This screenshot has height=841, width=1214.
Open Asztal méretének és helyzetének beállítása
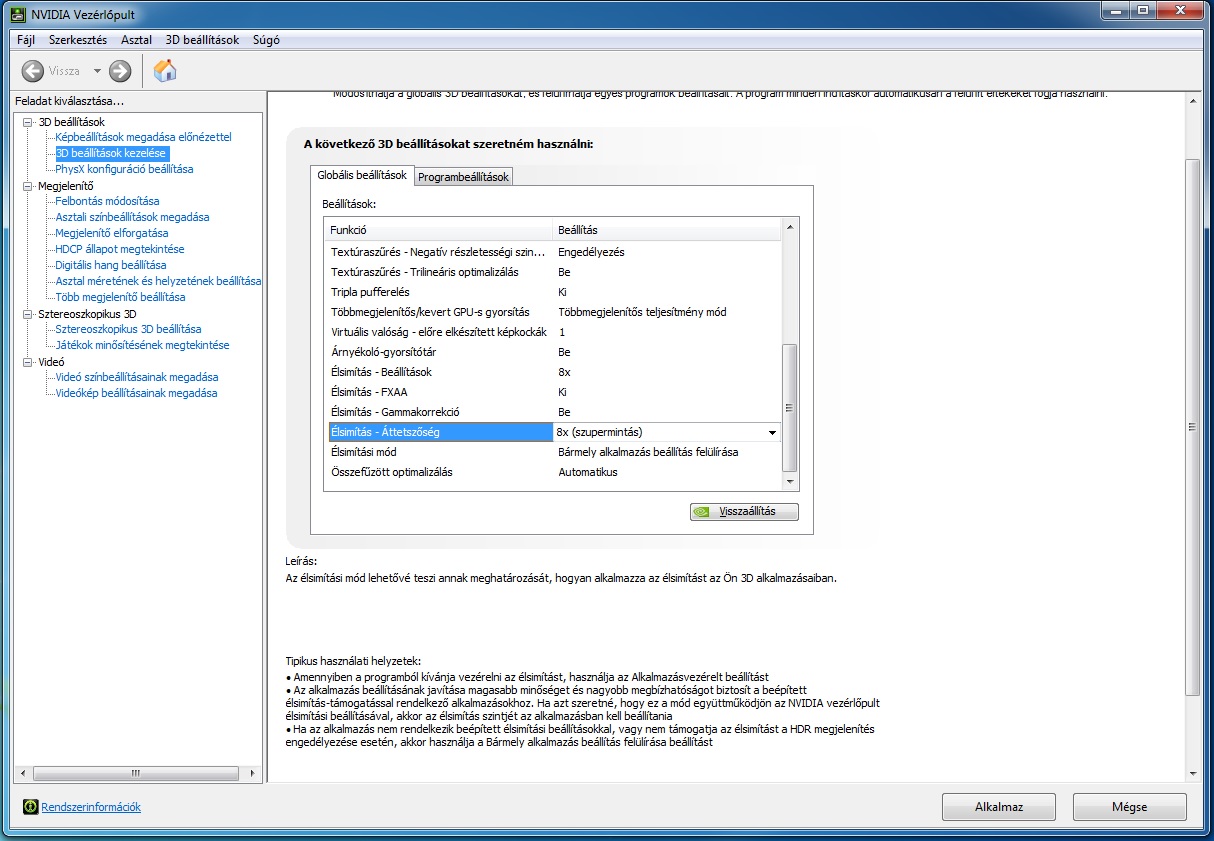pos(158,281)
